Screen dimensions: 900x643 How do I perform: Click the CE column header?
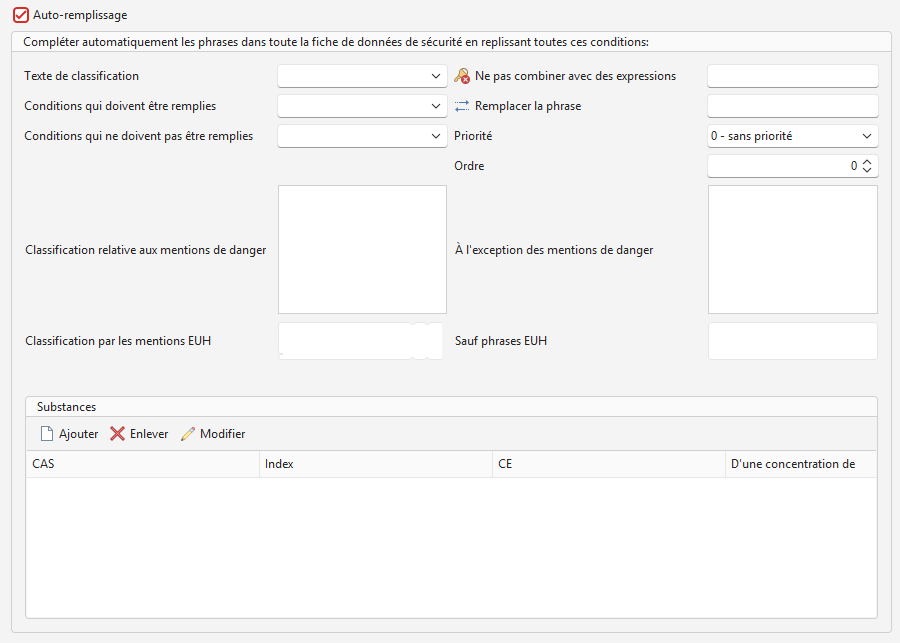[x=609, y=464]
